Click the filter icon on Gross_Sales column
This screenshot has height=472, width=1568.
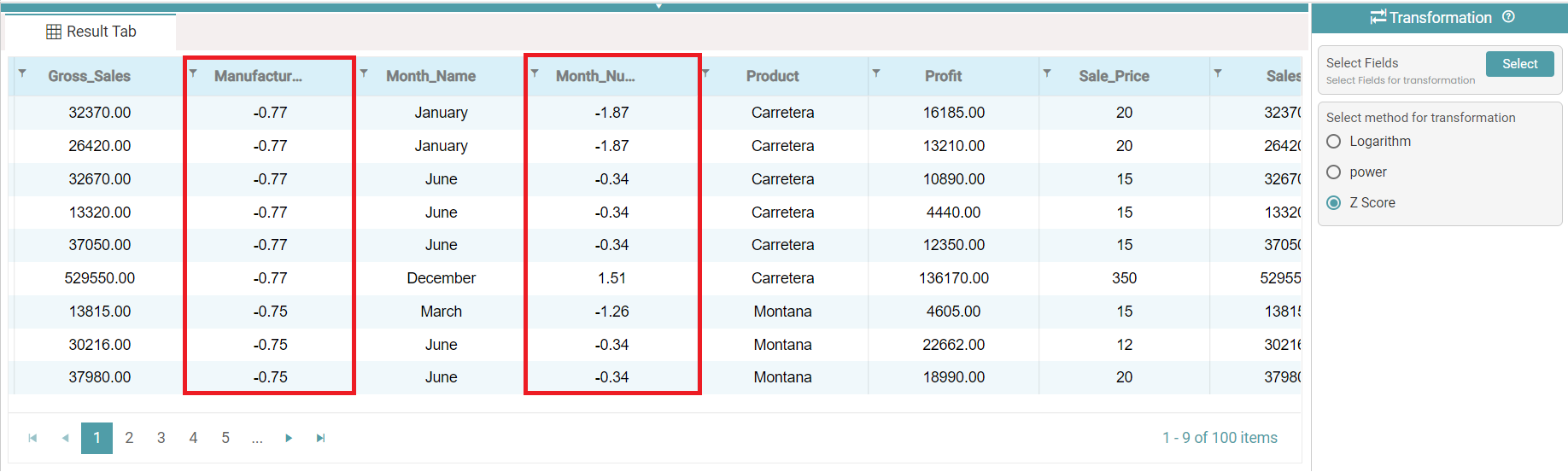pos(22,73)
